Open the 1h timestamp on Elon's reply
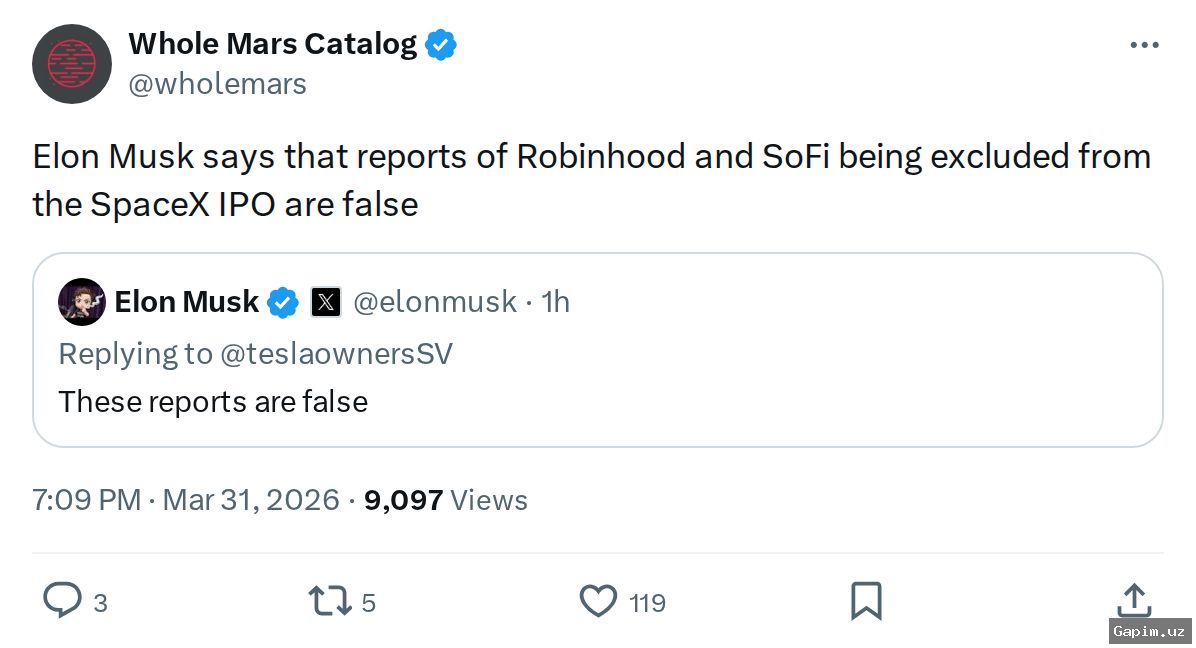 tap(556, 301)
